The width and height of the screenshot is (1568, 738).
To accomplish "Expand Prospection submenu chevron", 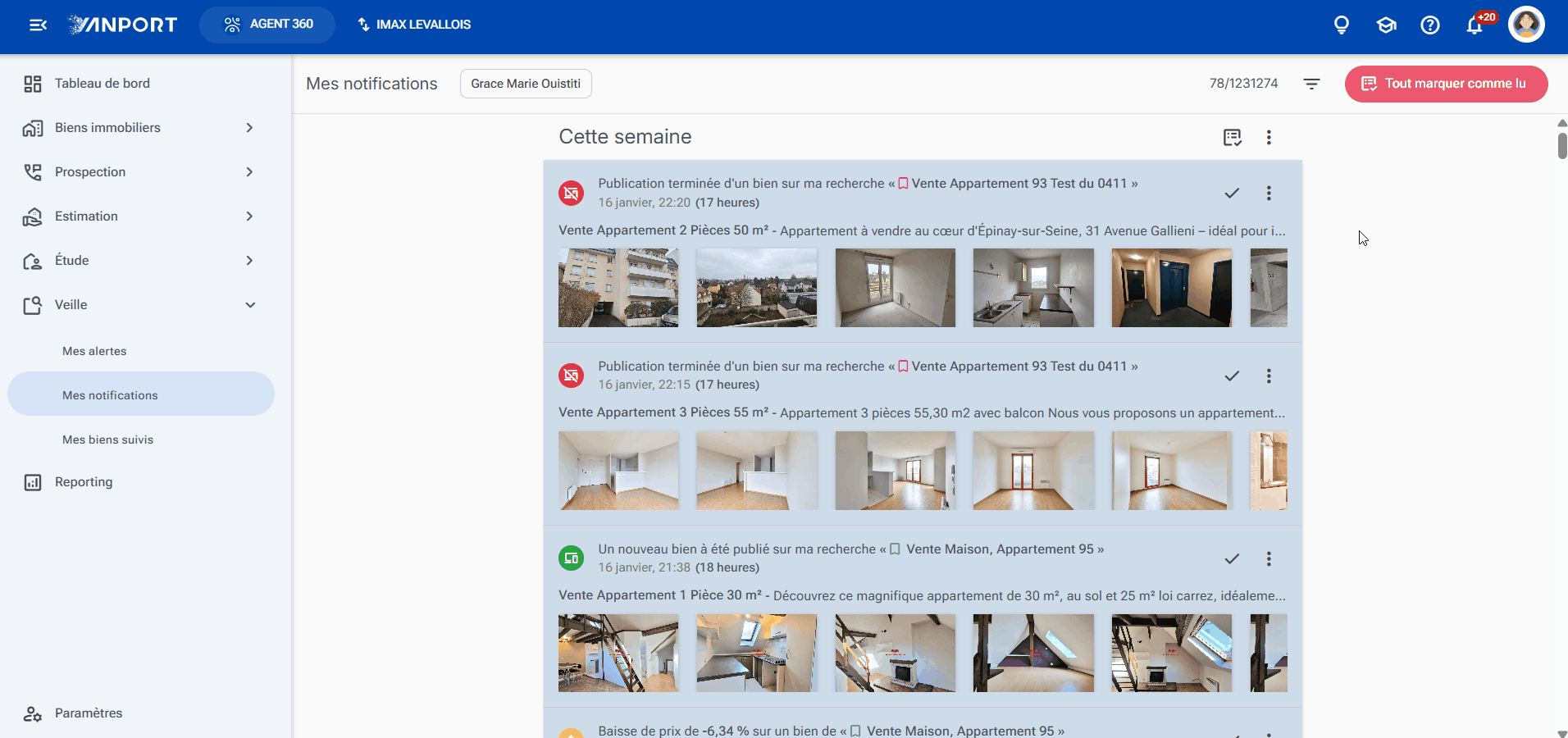I will [249, 172].
